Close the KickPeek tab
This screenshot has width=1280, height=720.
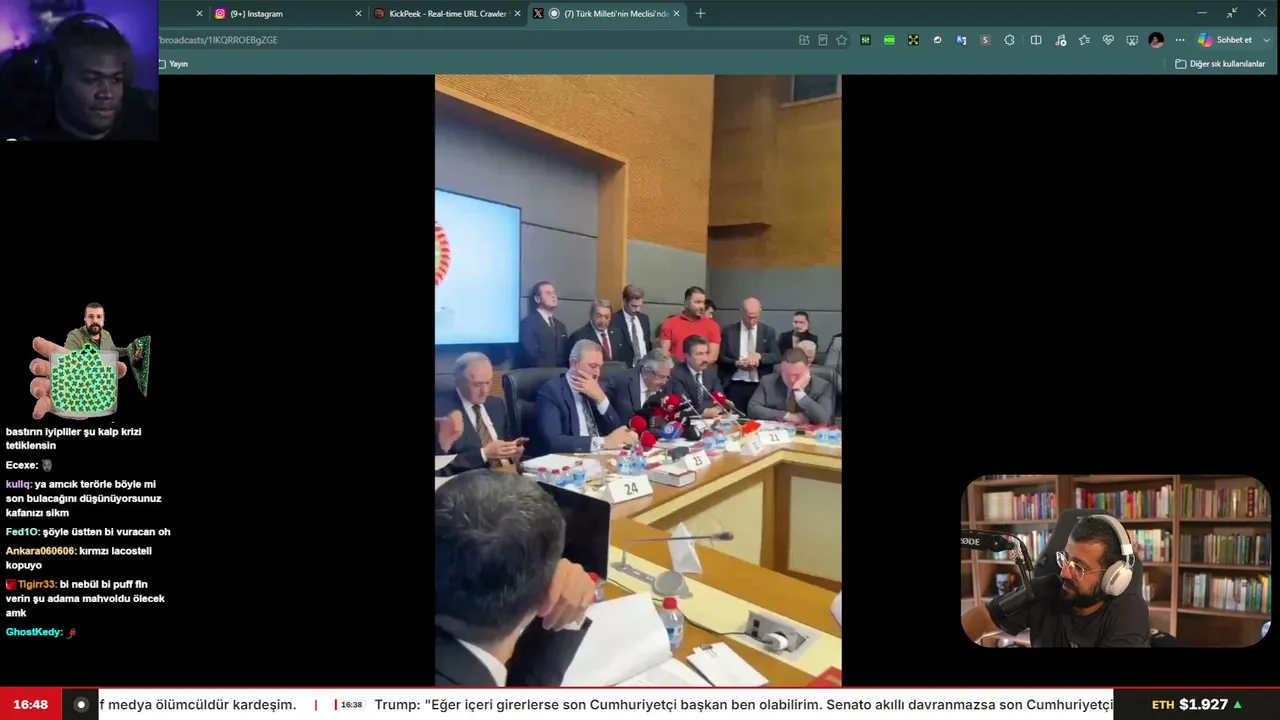(518, 14)
